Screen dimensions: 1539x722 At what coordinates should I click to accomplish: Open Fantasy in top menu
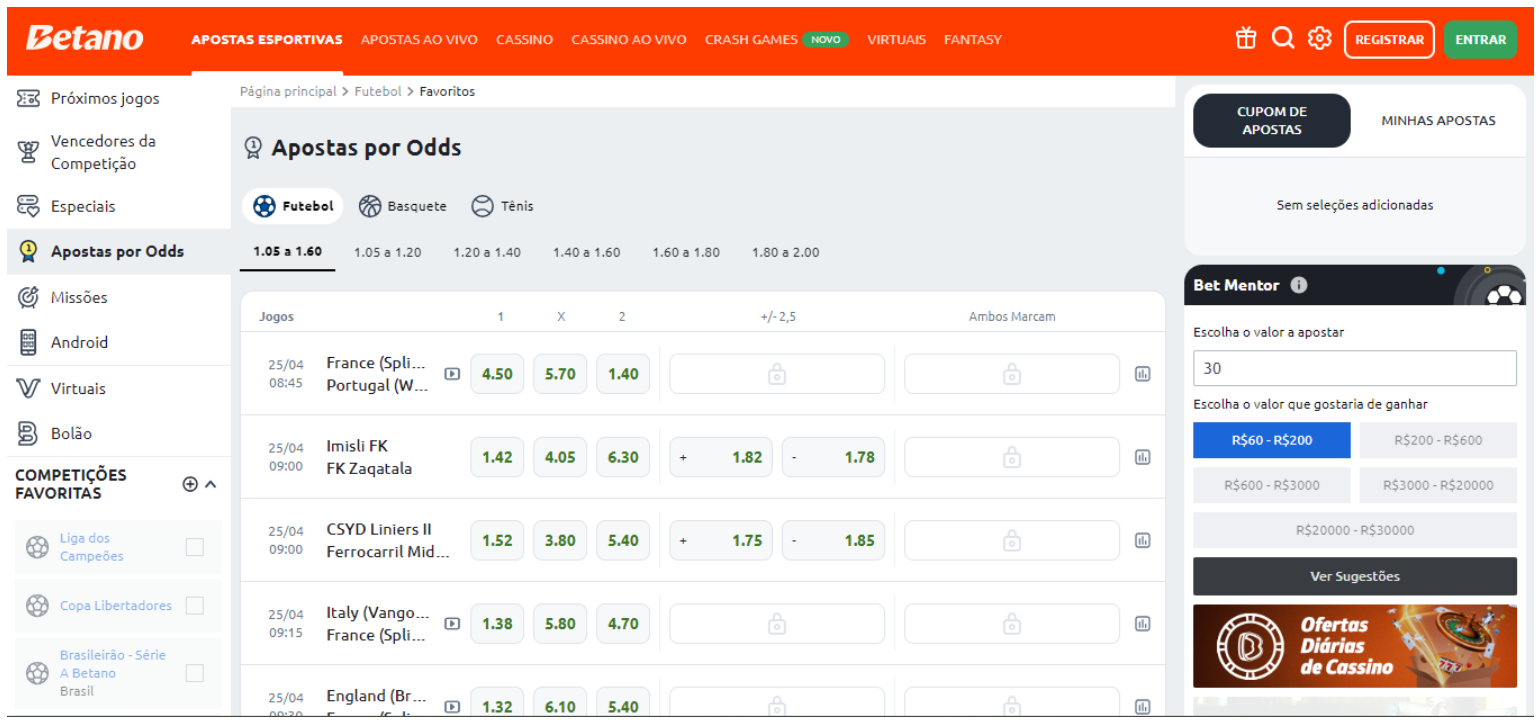[972, 40]
